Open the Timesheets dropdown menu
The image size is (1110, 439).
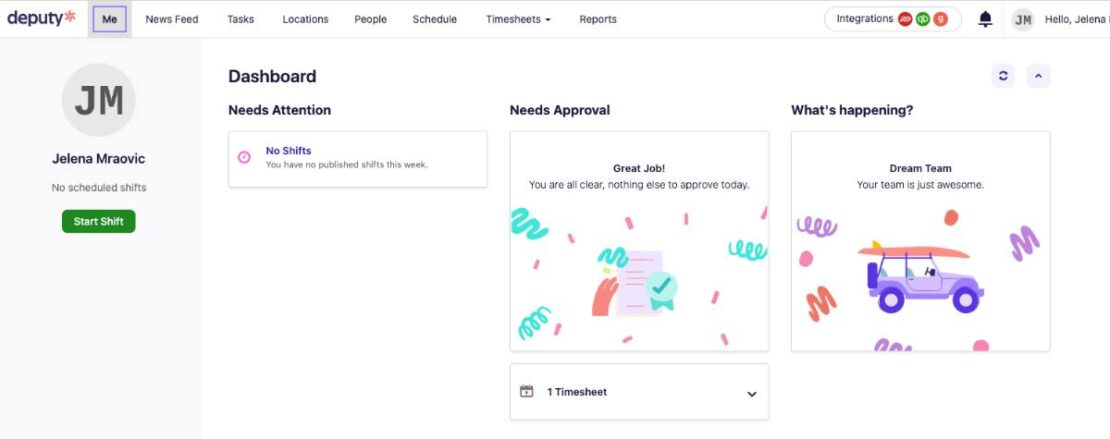pyautogui.click(x=518, y=19)
